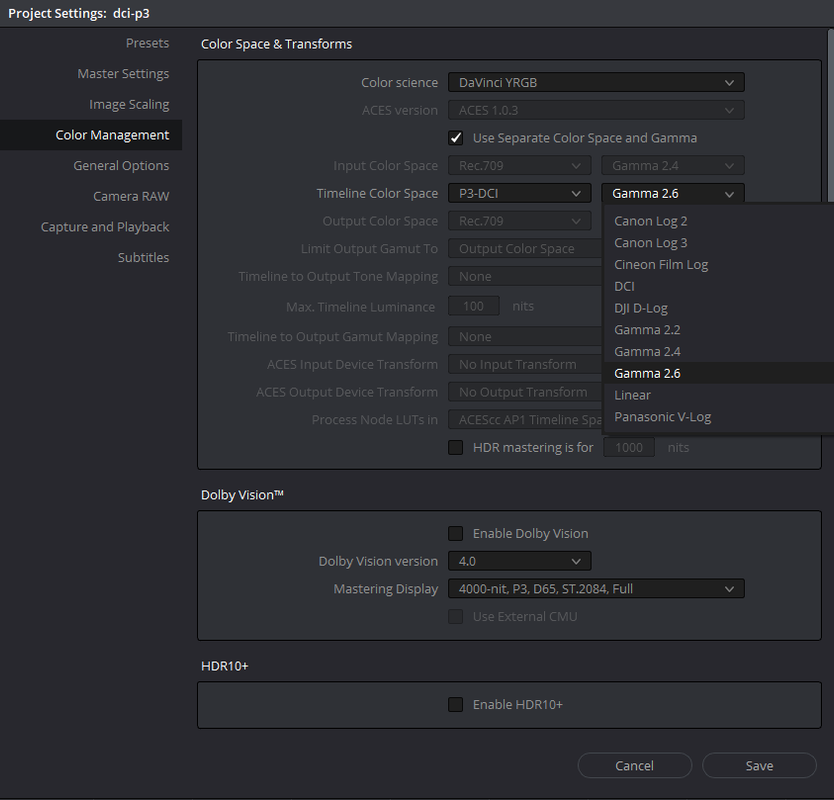Click the Cancel button

tap(635, 765)
